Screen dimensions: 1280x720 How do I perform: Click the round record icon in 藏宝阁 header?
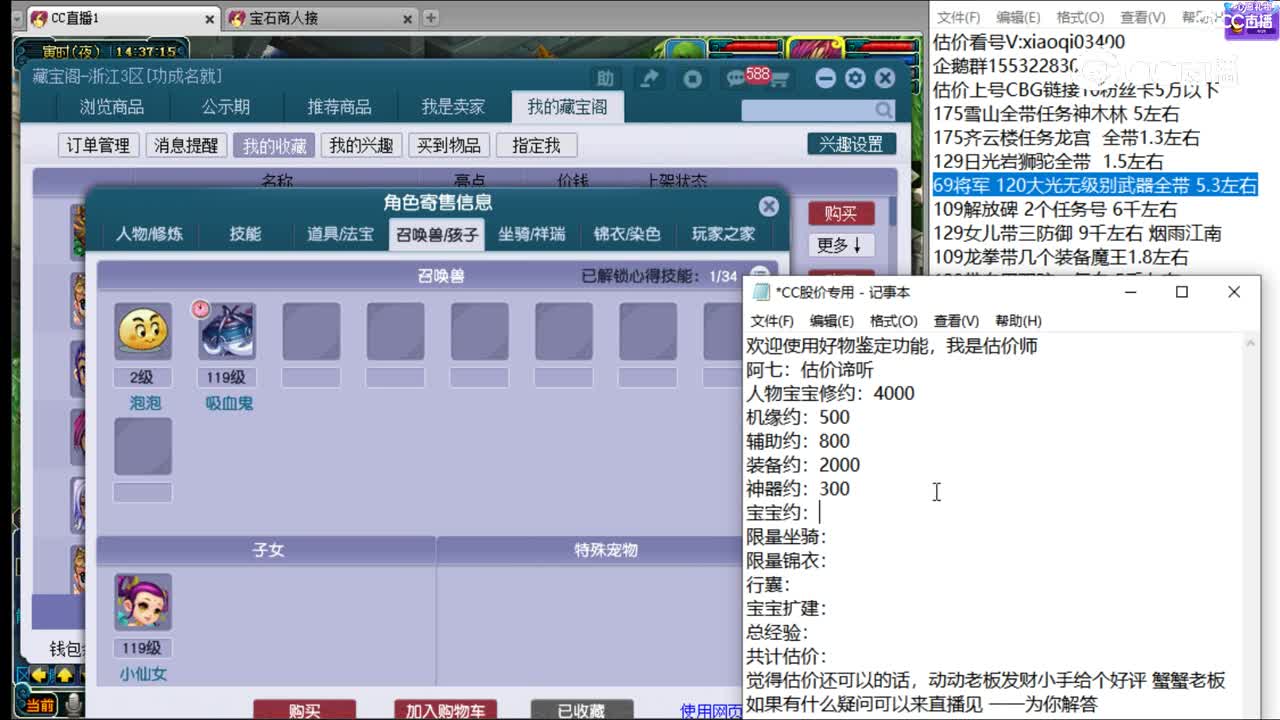[692, 78]
